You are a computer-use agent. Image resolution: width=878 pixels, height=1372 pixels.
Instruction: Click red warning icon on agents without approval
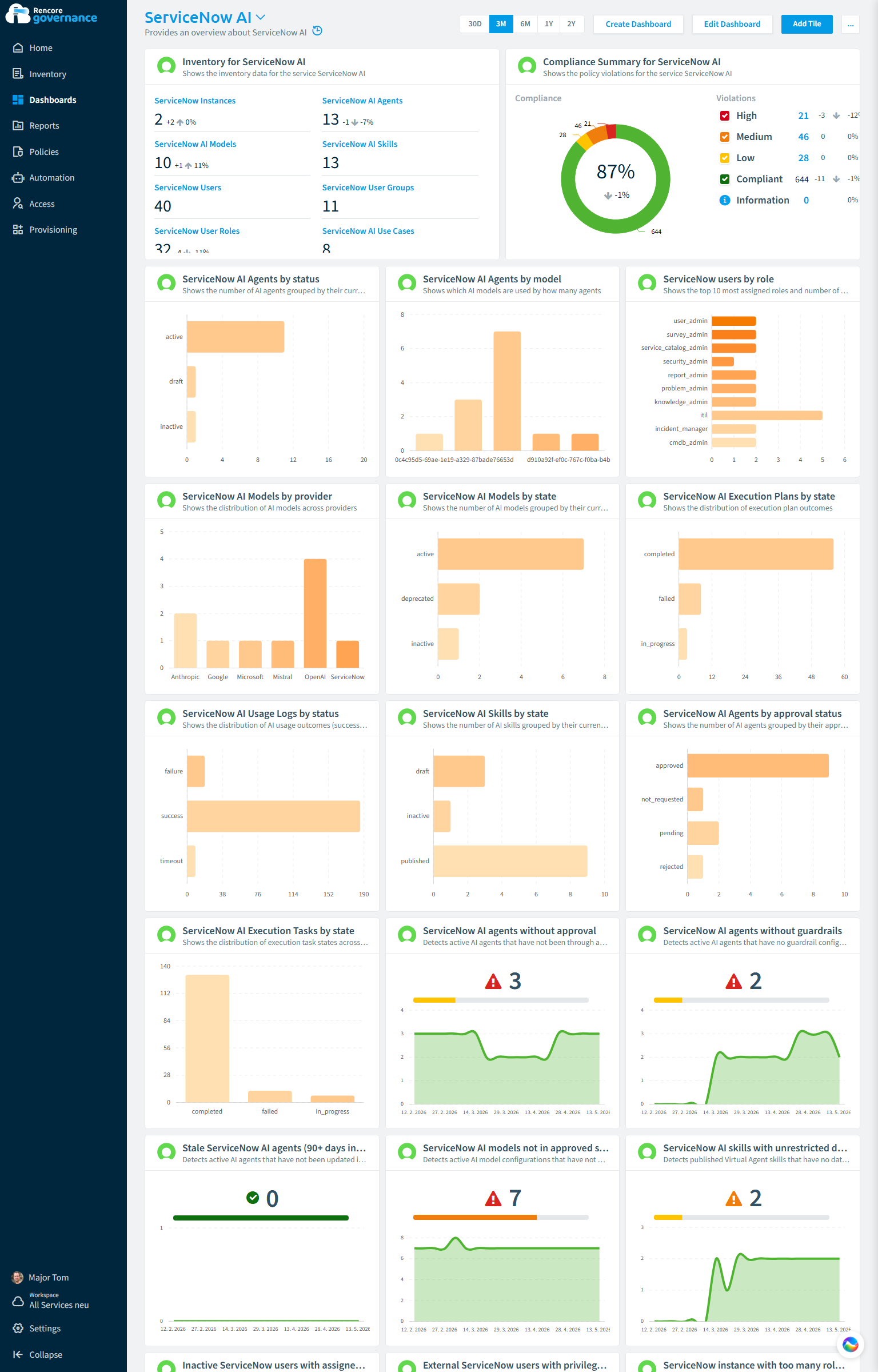tap(493, 982)
